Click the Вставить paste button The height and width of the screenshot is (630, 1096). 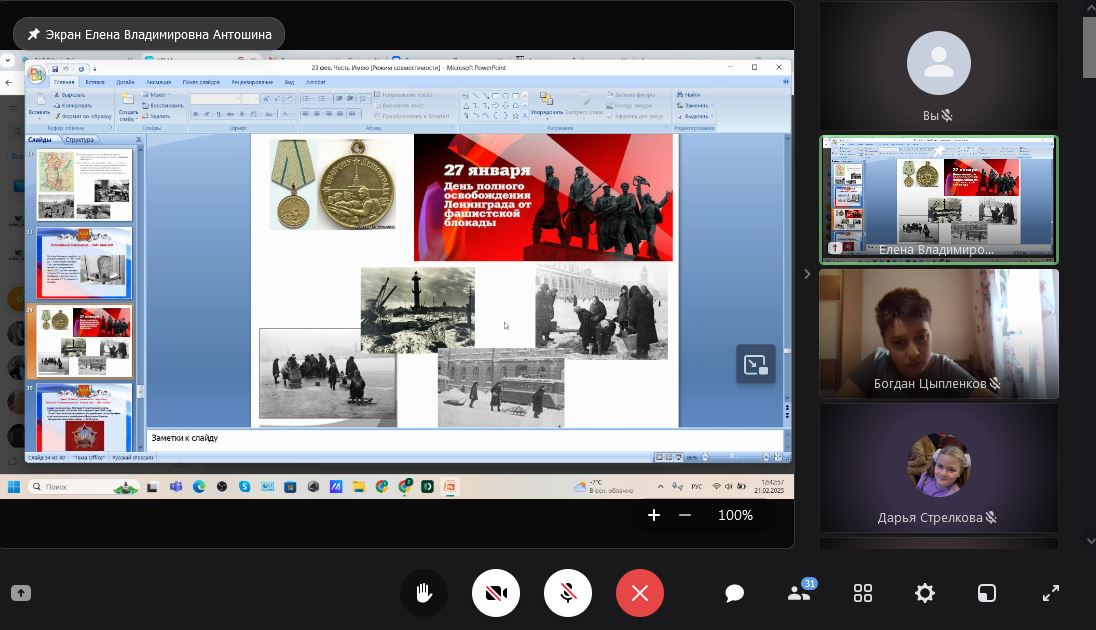(x=39, y=105)
